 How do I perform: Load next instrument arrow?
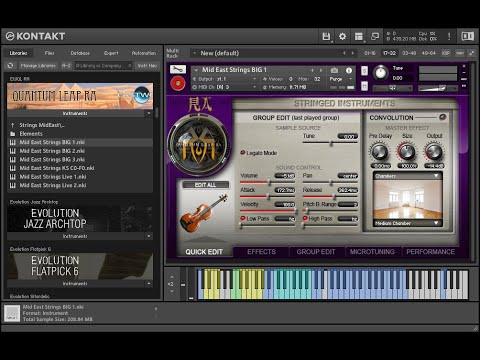point(321,70)
